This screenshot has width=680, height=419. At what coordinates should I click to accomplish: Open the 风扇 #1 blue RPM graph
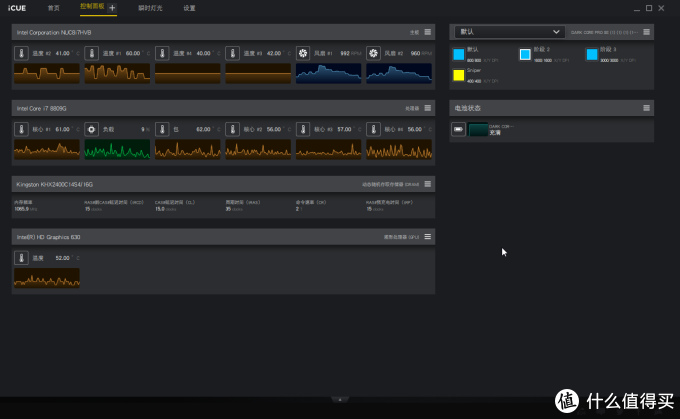(329, 73)
